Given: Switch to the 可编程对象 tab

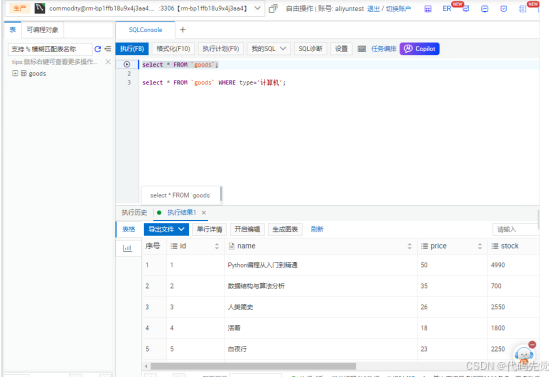Looking at the screenshot, I should (x=43, y=30).
